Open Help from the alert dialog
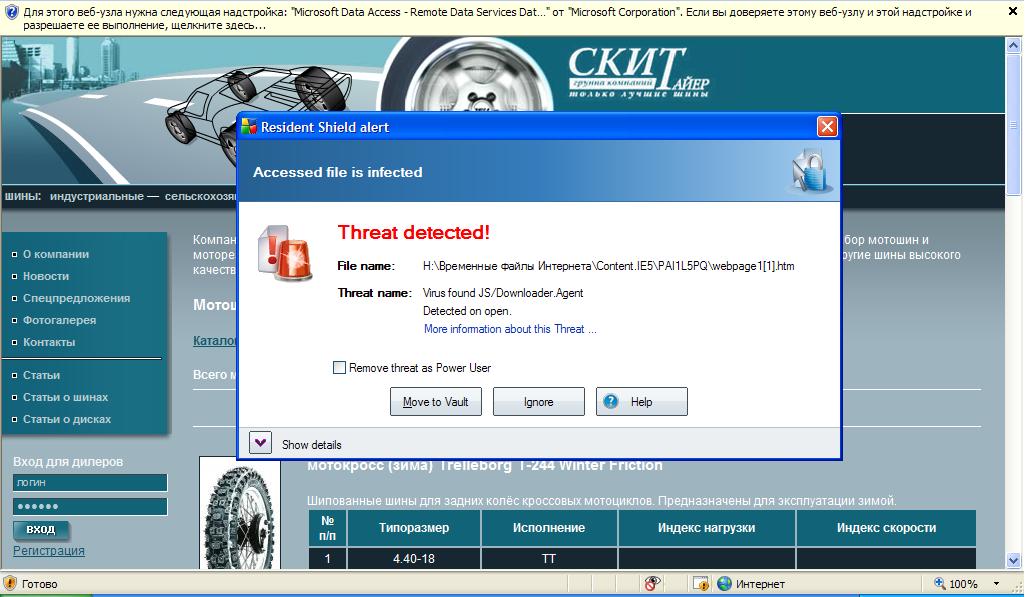Viewport: 1027px width, 597px height. tap(642, 402)
